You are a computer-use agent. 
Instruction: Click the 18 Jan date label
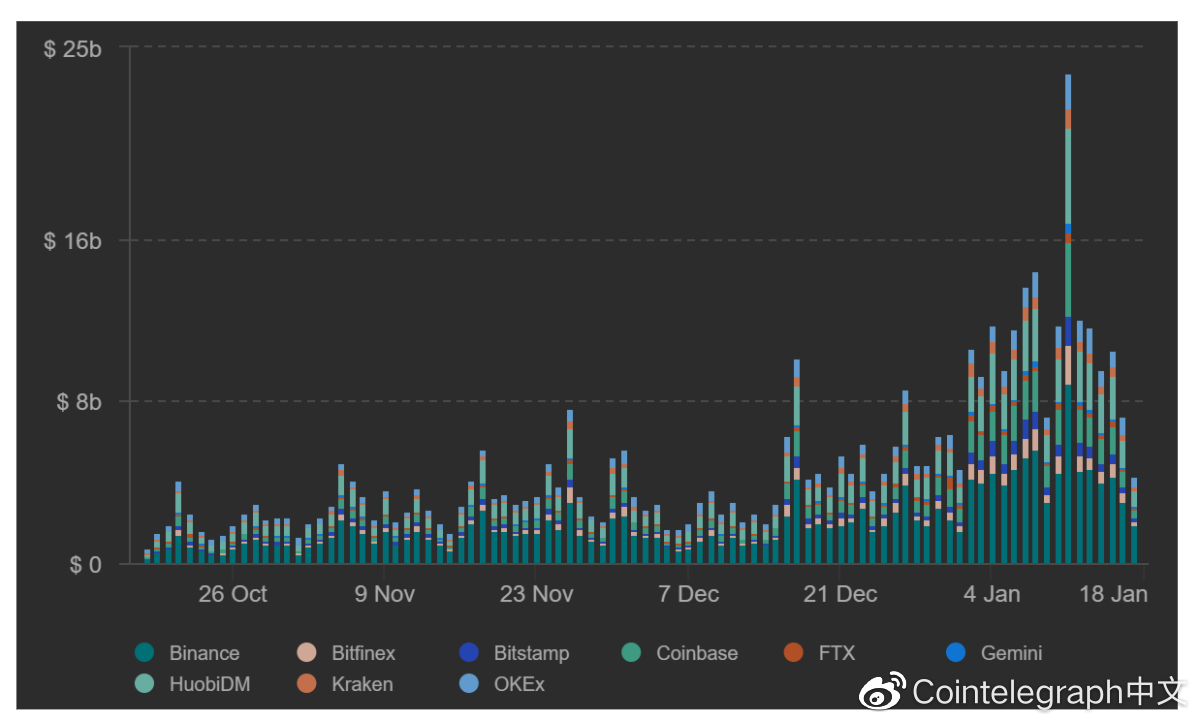point(1113,594)
